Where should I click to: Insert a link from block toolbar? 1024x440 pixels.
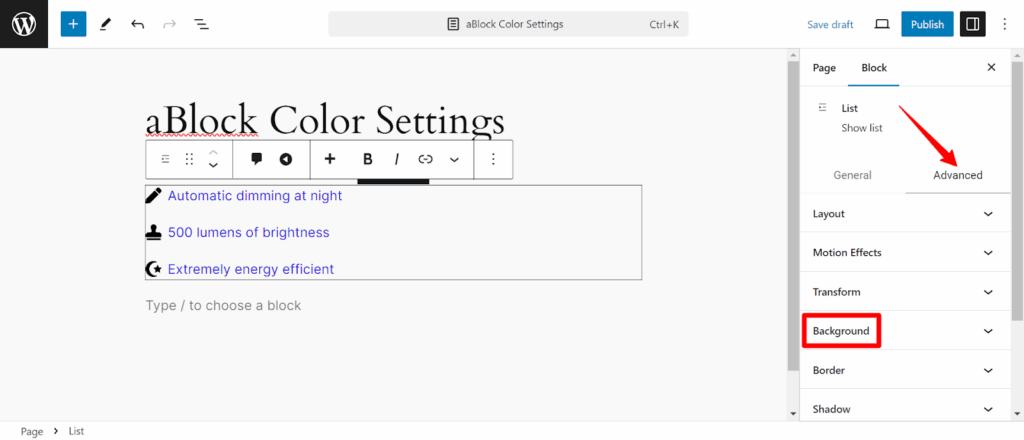pos(426,159)
